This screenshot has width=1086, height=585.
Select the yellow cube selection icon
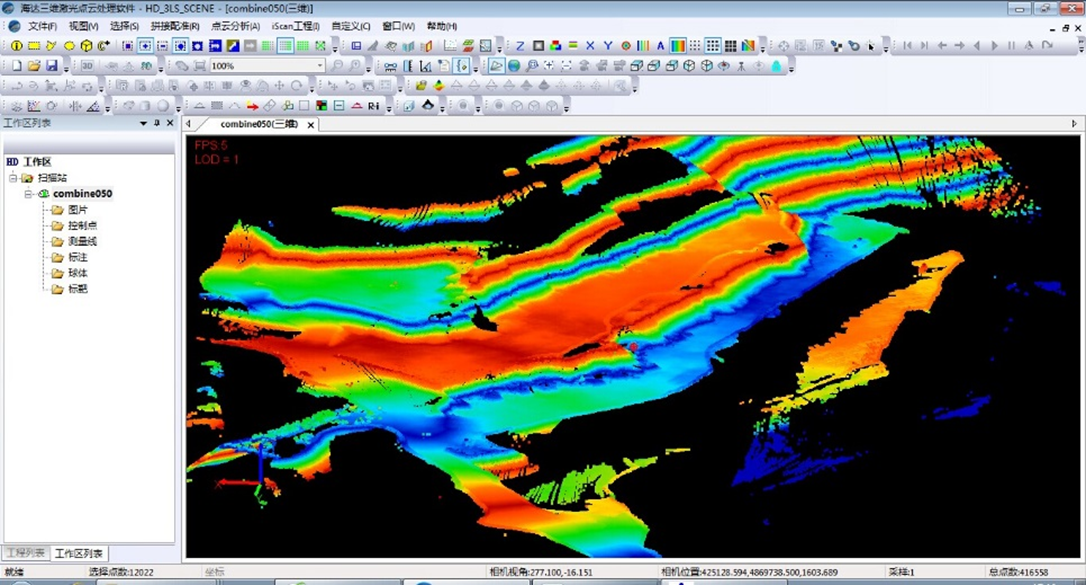coord(87,46)
